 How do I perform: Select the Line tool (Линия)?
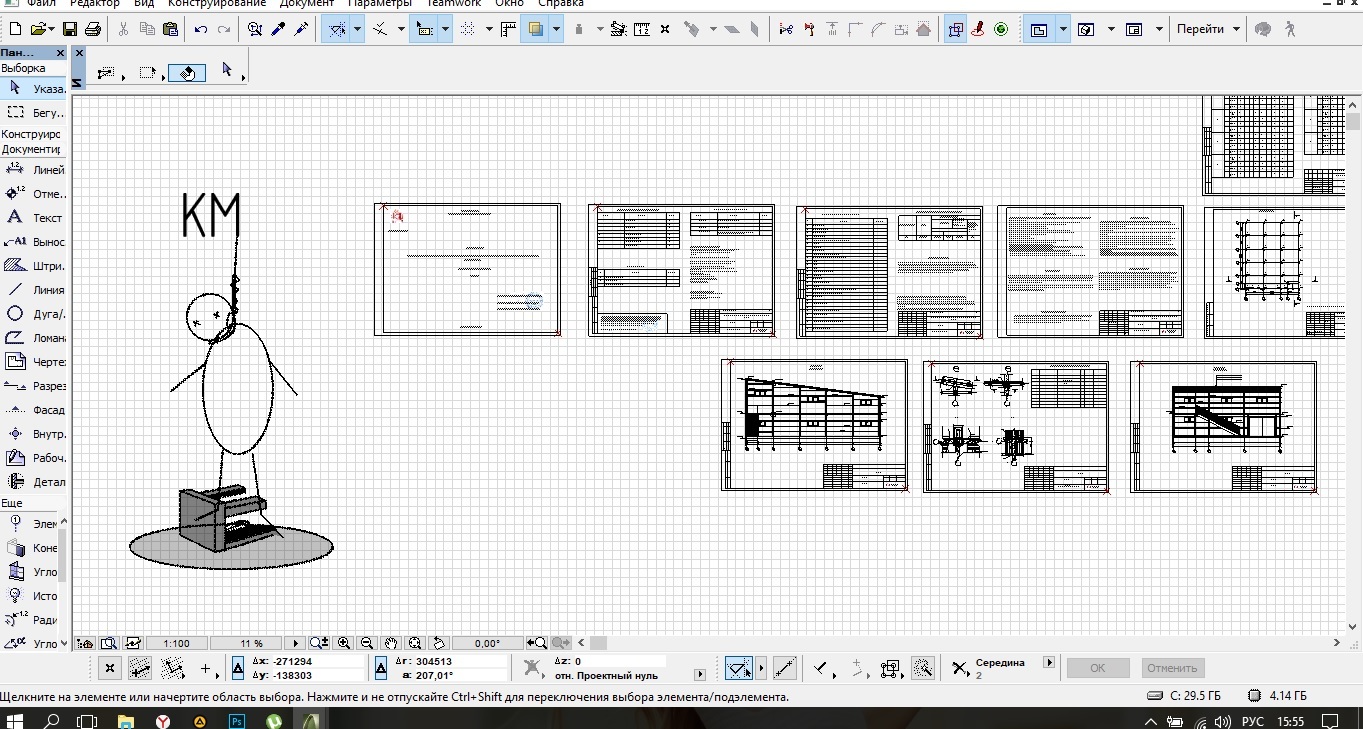coord(33,290)
